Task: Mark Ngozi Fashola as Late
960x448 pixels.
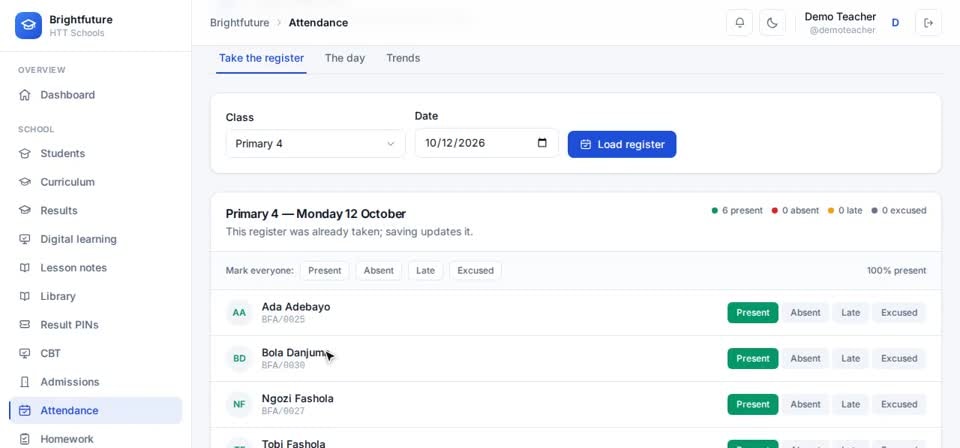Action: [850, 405]
